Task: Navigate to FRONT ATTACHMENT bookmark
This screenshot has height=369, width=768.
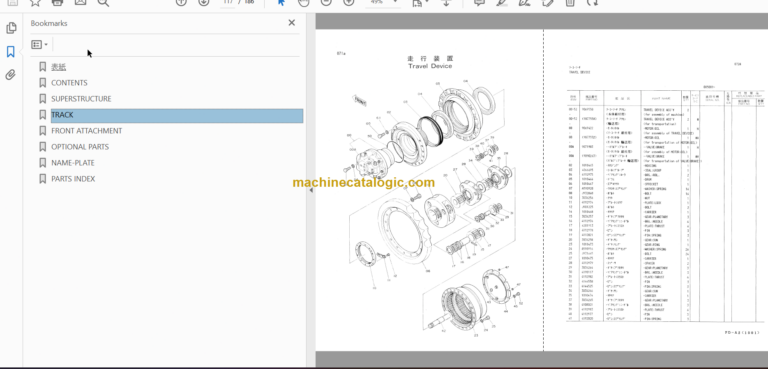Action: click(x=87, y=131)
